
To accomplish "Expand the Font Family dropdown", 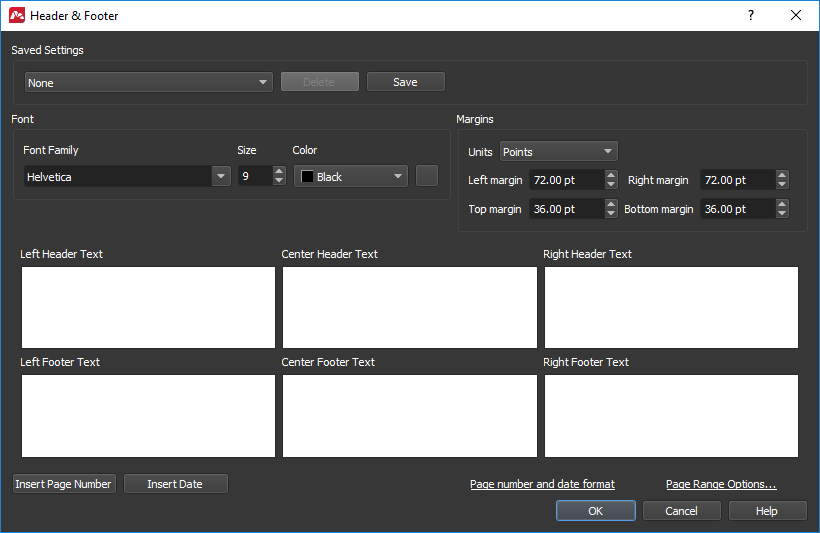I will point(221,177).
